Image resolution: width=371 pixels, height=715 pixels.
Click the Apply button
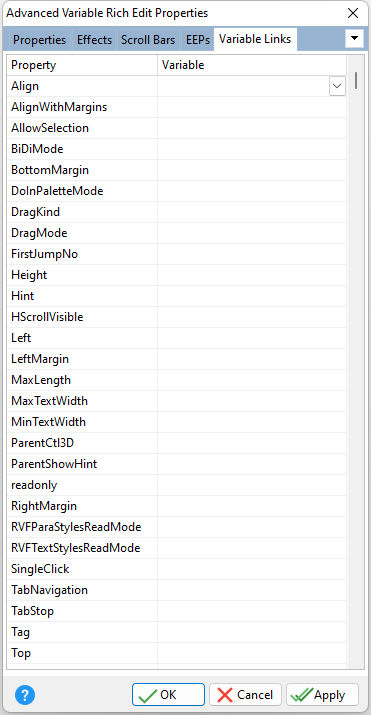pos(322,694)
